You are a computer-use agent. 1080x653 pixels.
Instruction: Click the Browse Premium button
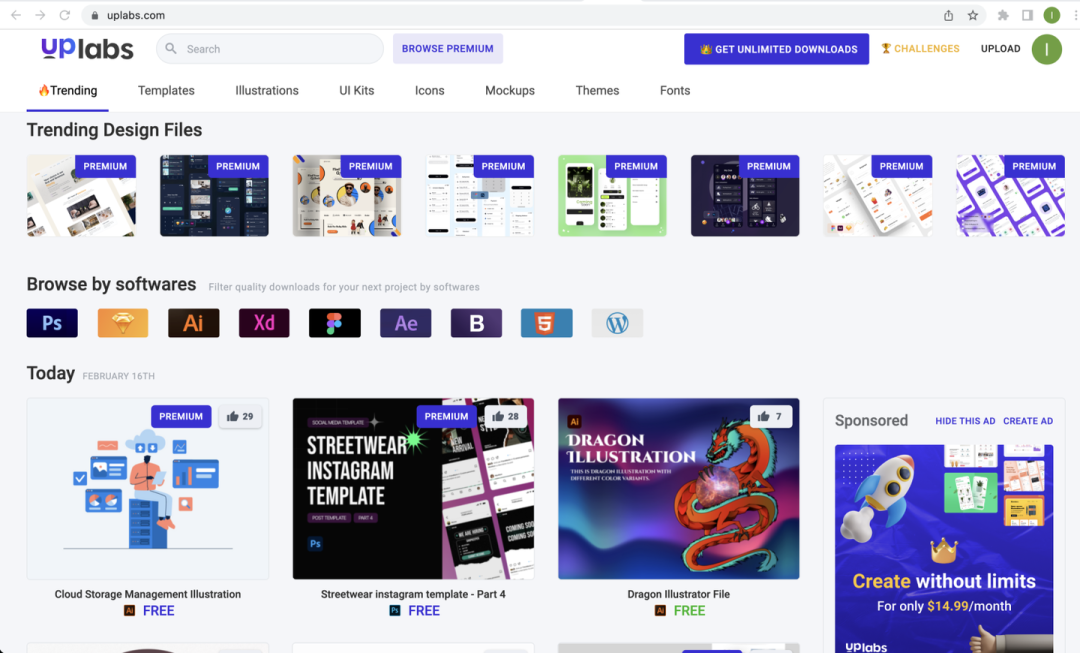tap(448, 49)
